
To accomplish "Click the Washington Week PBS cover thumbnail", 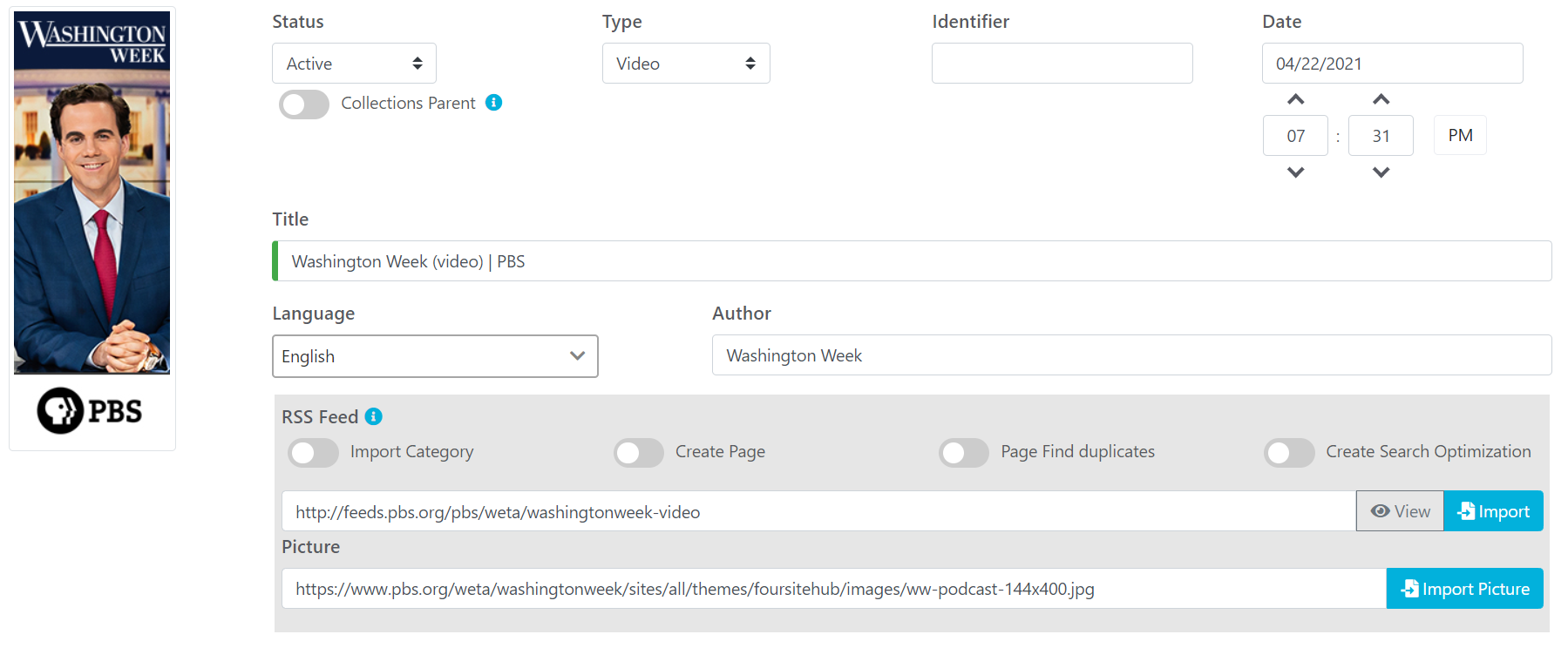I will [92, 228].
